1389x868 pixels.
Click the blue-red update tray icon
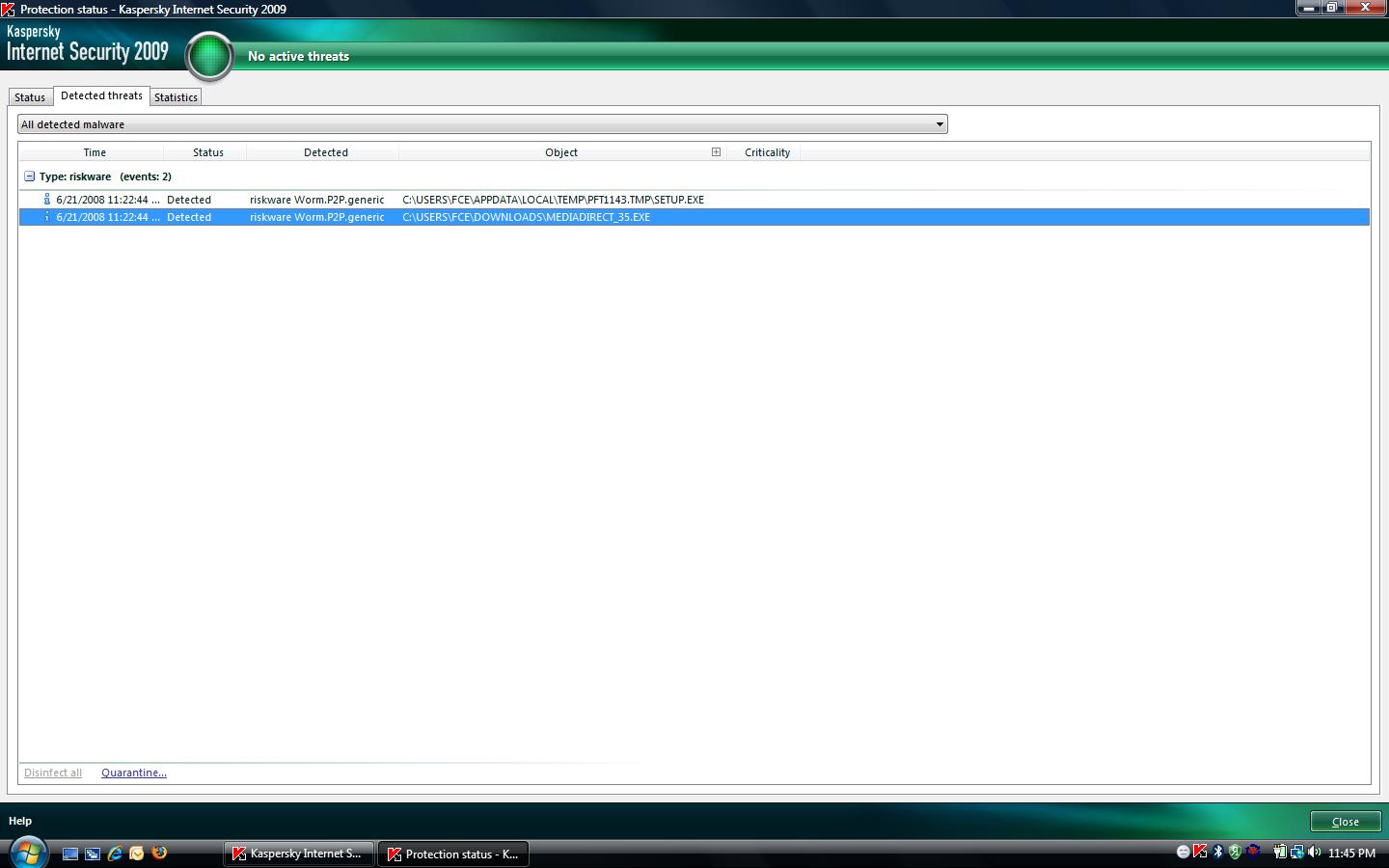pyautogui.click(x=1253, y=852)
